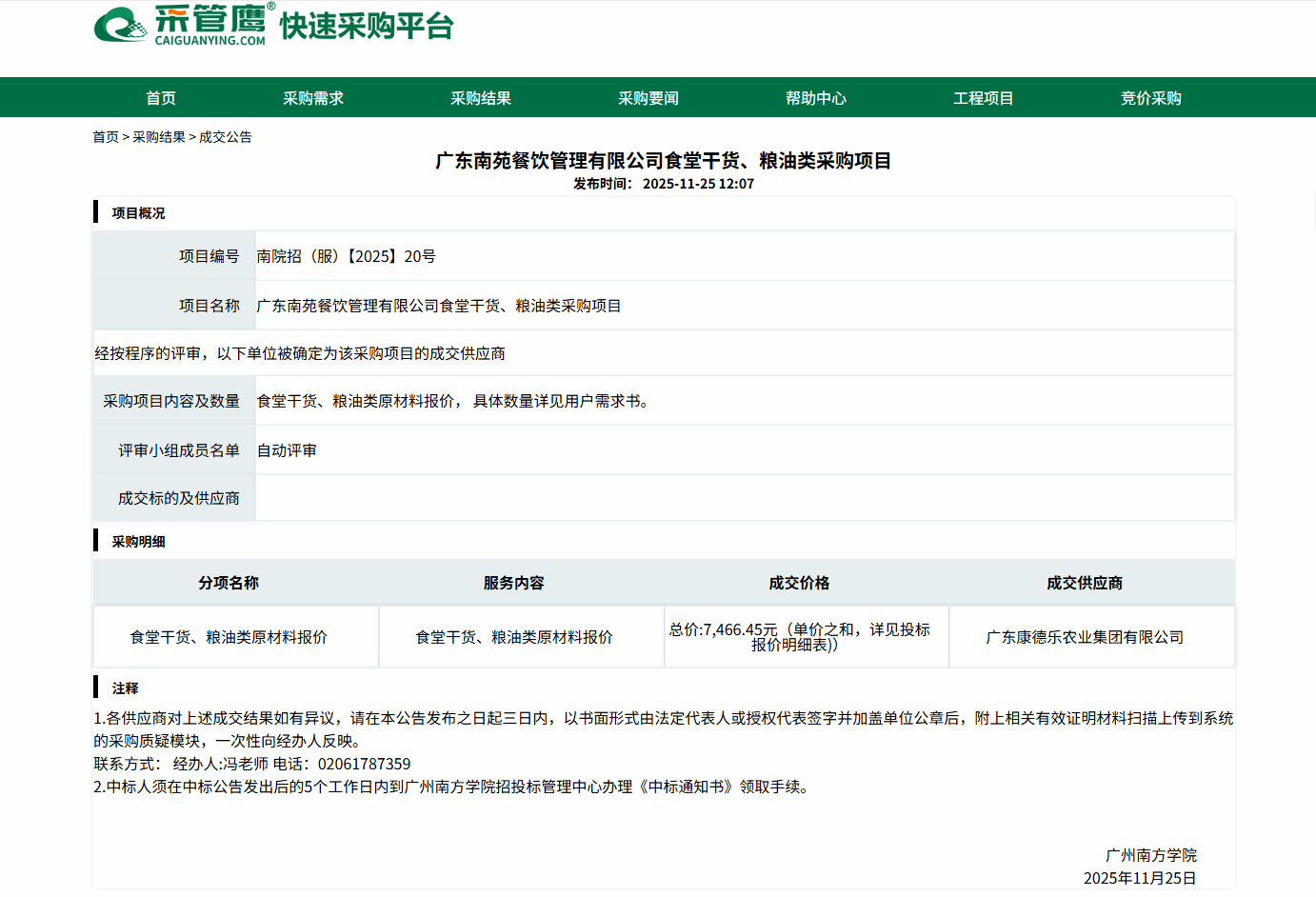
Task: Click the 成交公告 breadcrumb item
Action: [226, 137]
